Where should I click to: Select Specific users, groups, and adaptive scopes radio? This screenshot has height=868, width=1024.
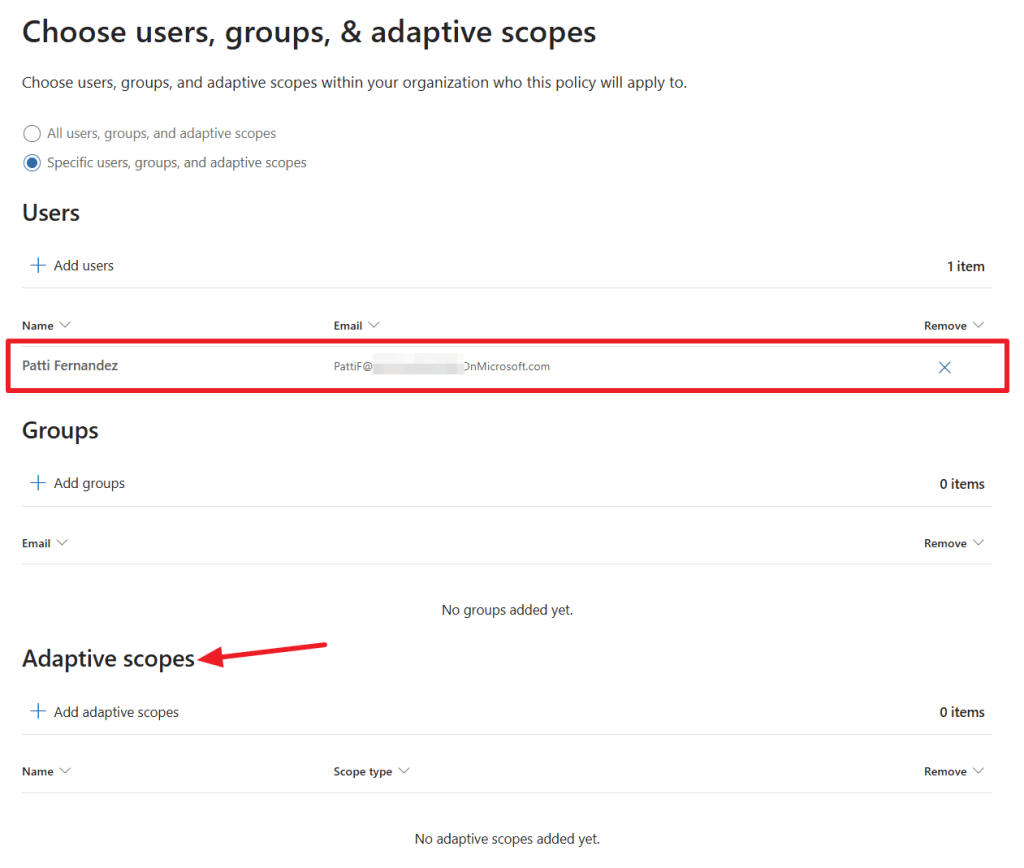click(x=32, y=163)
